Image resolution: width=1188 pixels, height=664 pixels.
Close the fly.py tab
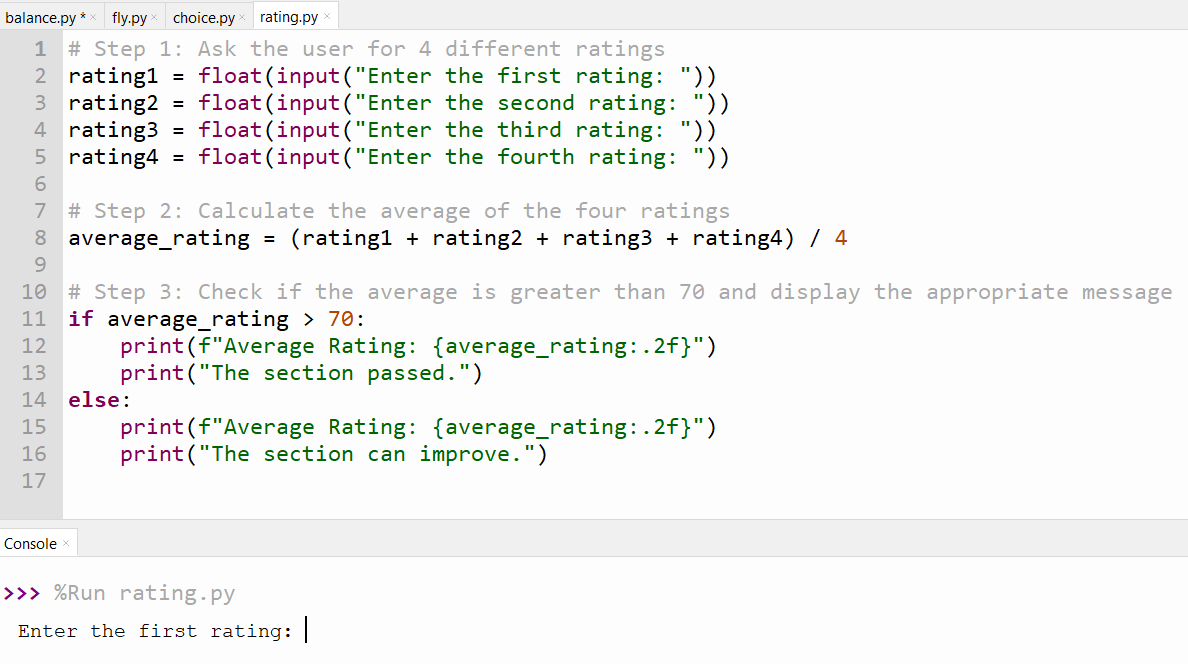coord(154,17)
